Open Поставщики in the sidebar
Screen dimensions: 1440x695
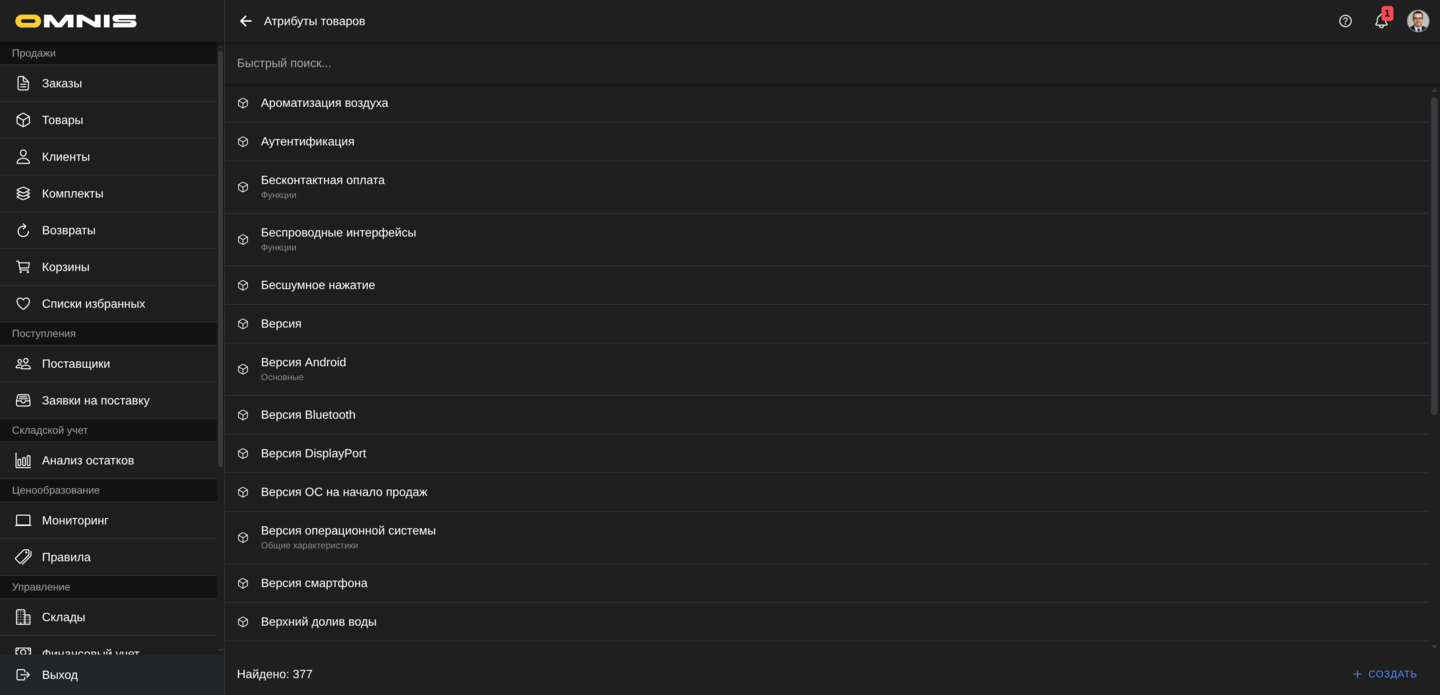pyautogui.click(x=76, y=364)
